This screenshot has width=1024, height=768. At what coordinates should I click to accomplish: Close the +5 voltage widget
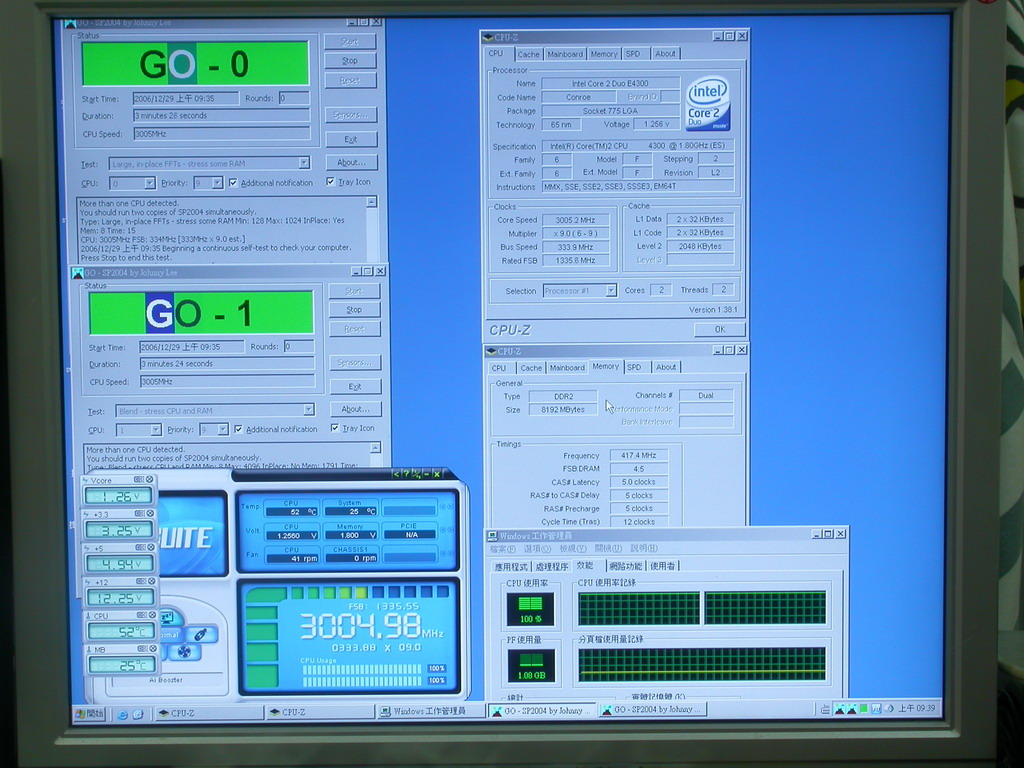[x=152, y=547]
